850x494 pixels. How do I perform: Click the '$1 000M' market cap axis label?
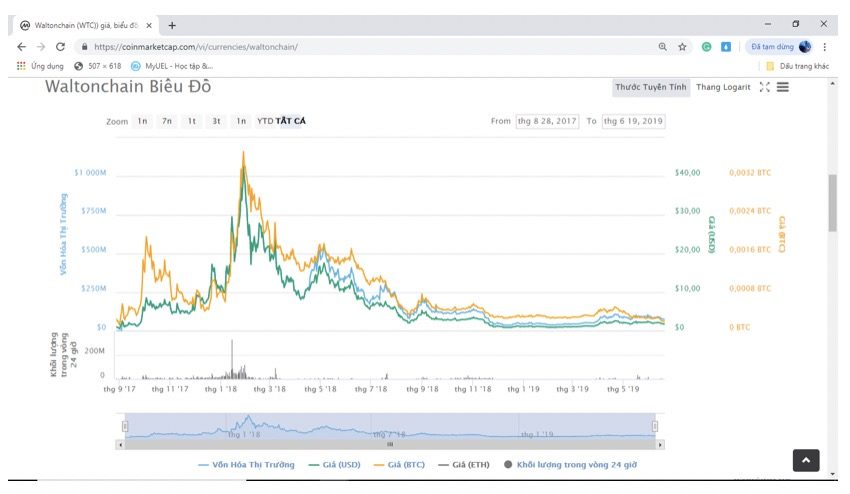[90, 173]
